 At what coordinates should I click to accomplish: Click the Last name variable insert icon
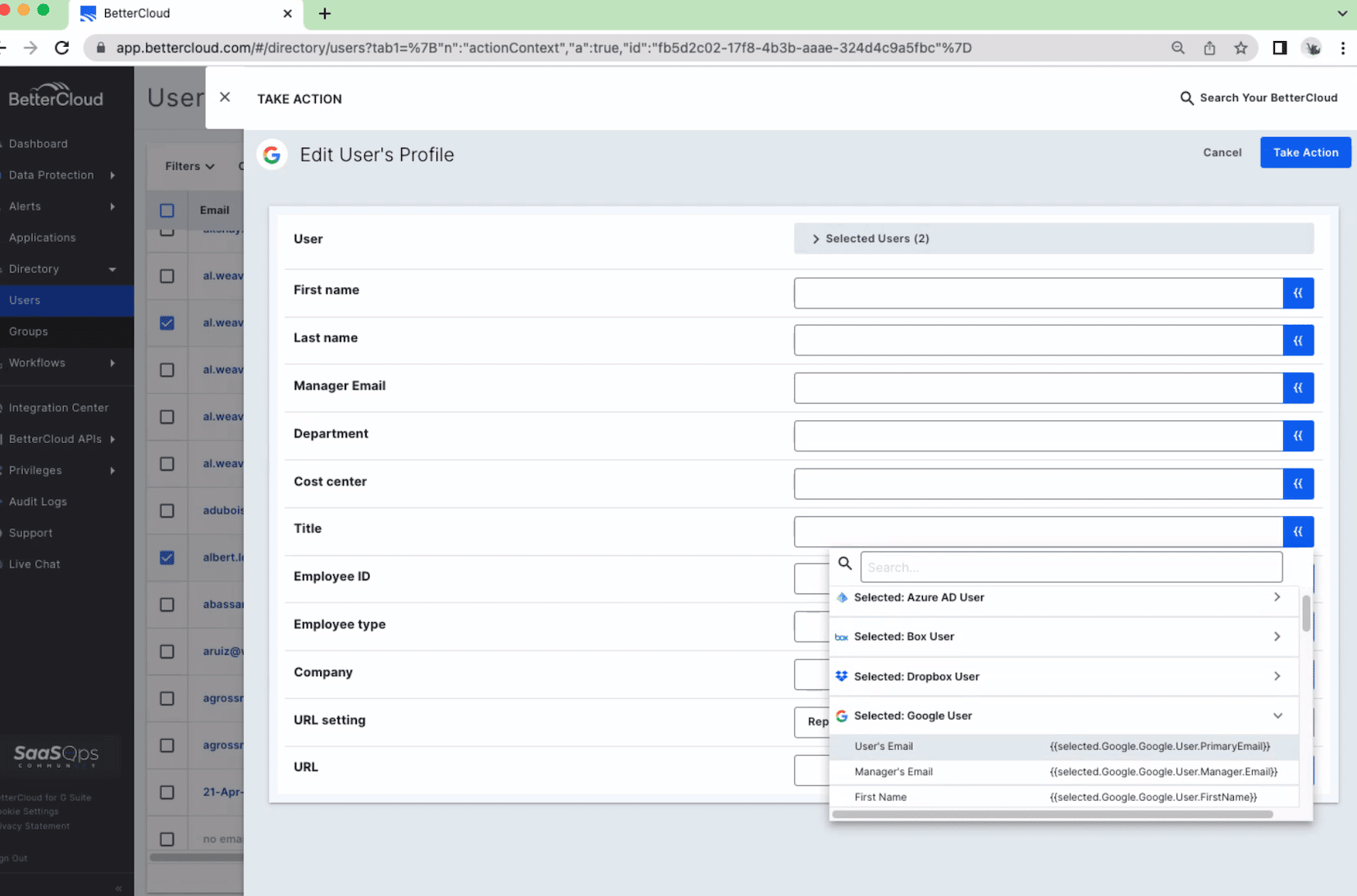pos(1298,341)
